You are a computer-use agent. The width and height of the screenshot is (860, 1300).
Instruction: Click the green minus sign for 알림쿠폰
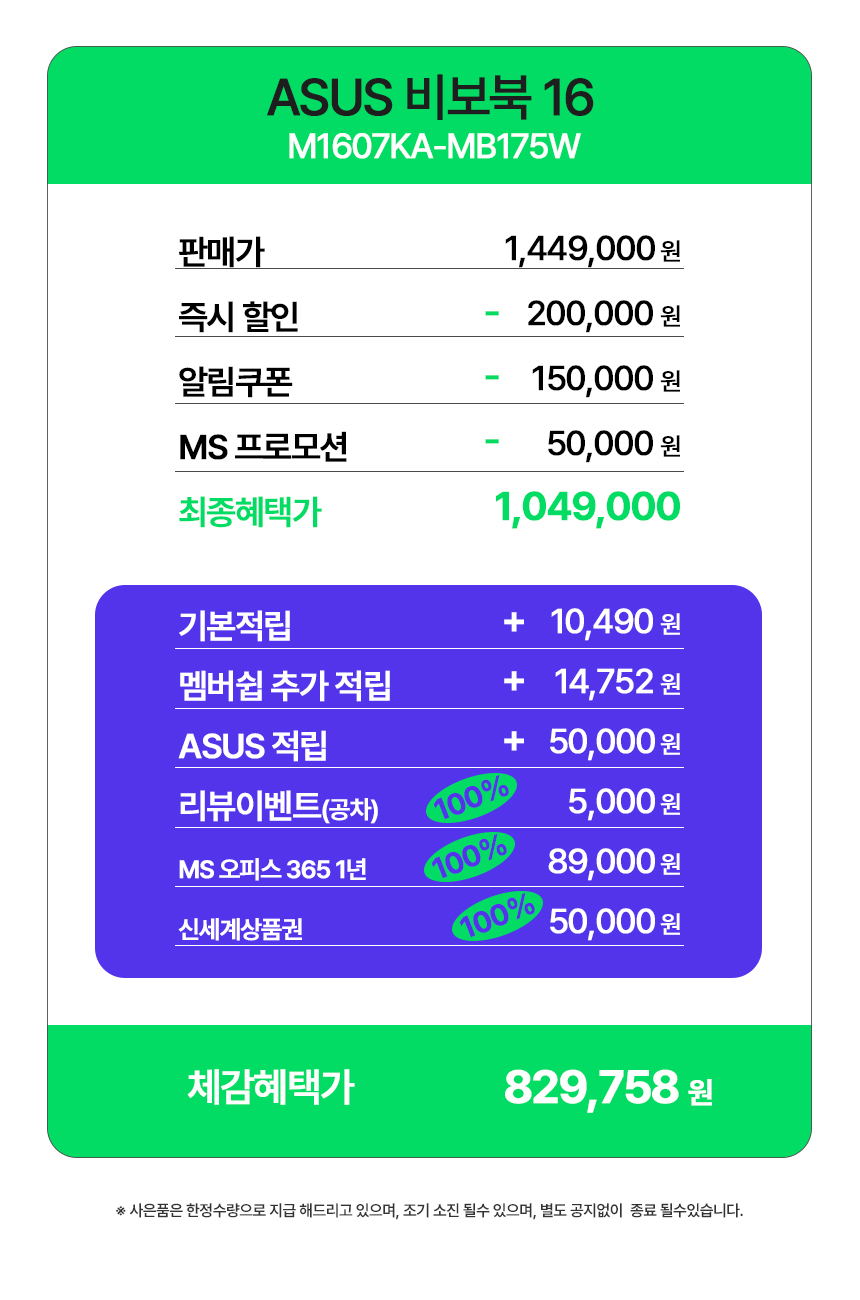click(491, 377)
